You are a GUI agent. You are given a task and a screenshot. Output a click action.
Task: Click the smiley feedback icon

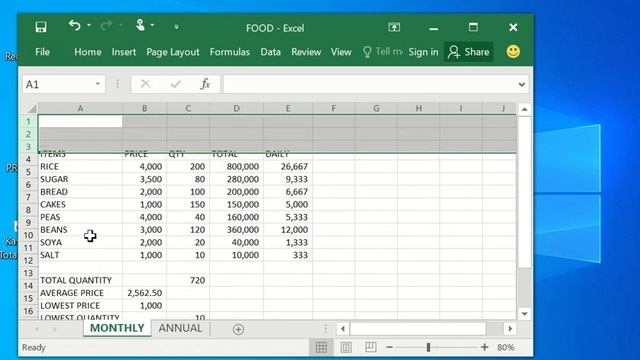tap(513, 51)
